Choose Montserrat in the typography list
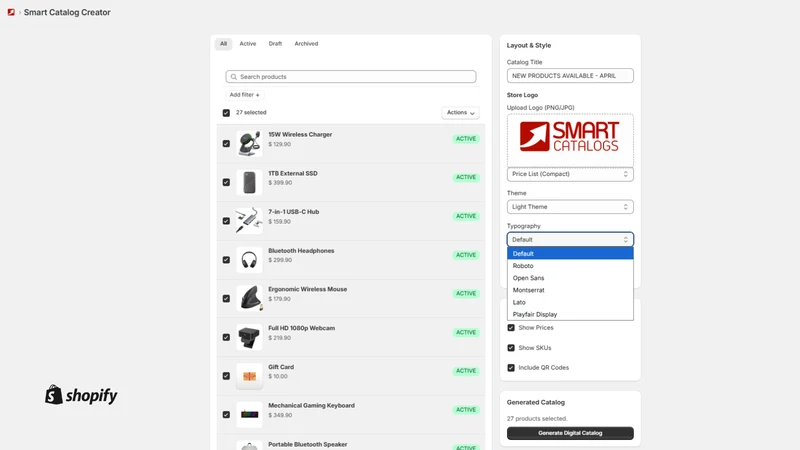 point(570,290)
